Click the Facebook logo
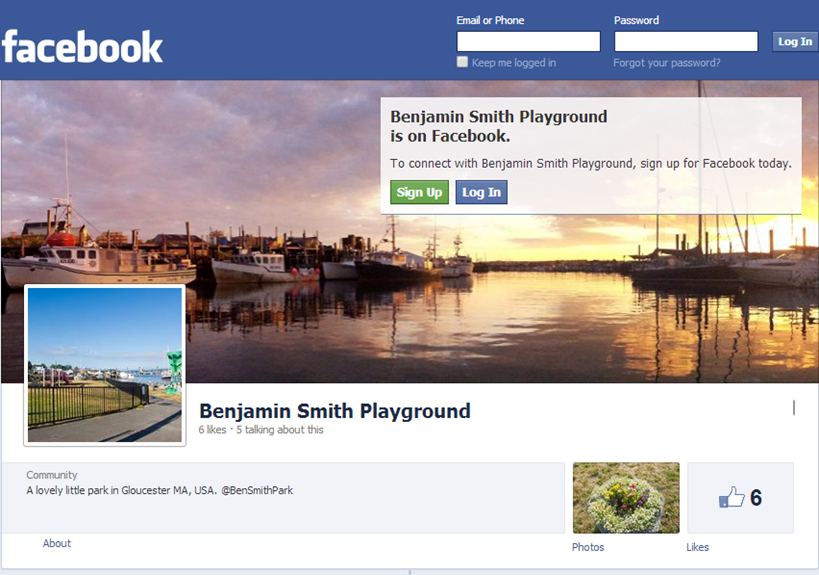The image size is (819, 575). point(82,47)
